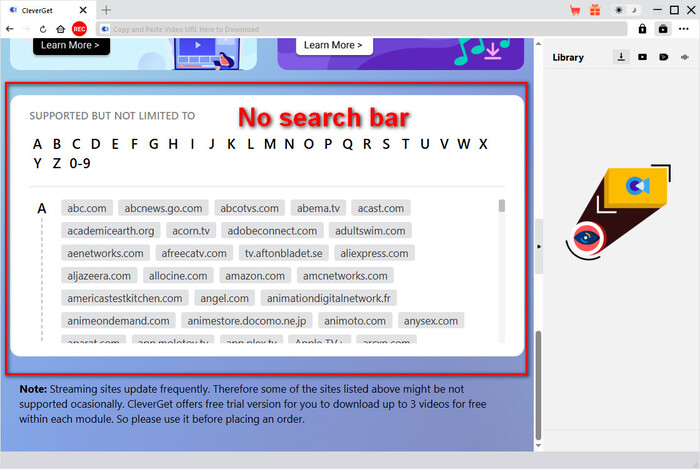The width and height of the screenshot is (700, 469).
Task: Open the aliexpress.com site tag
Action: [x=375, y=253]
